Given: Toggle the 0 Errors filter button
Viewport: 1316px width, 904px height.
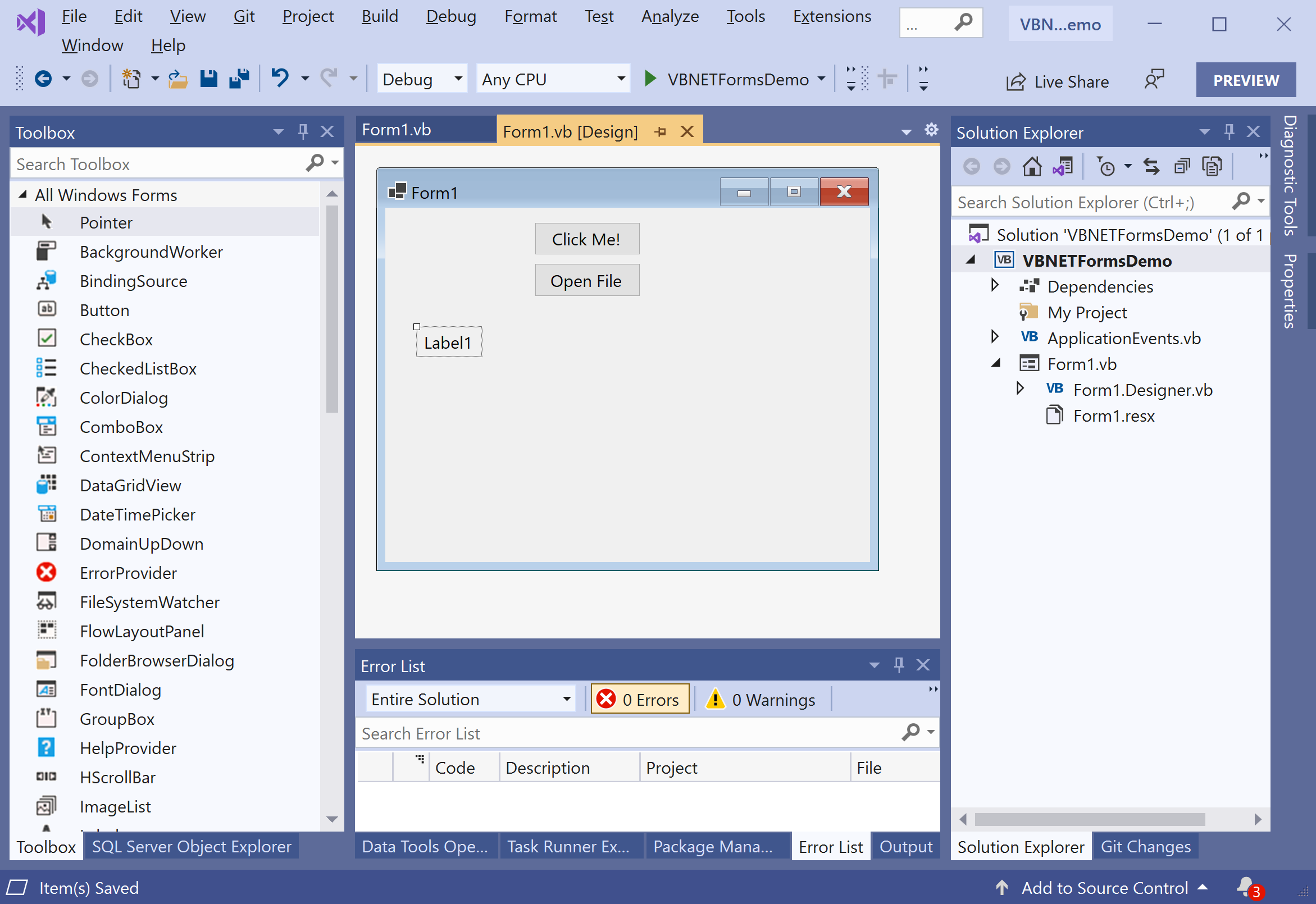Looking at the screenshot, I should [x=640, y=699].
